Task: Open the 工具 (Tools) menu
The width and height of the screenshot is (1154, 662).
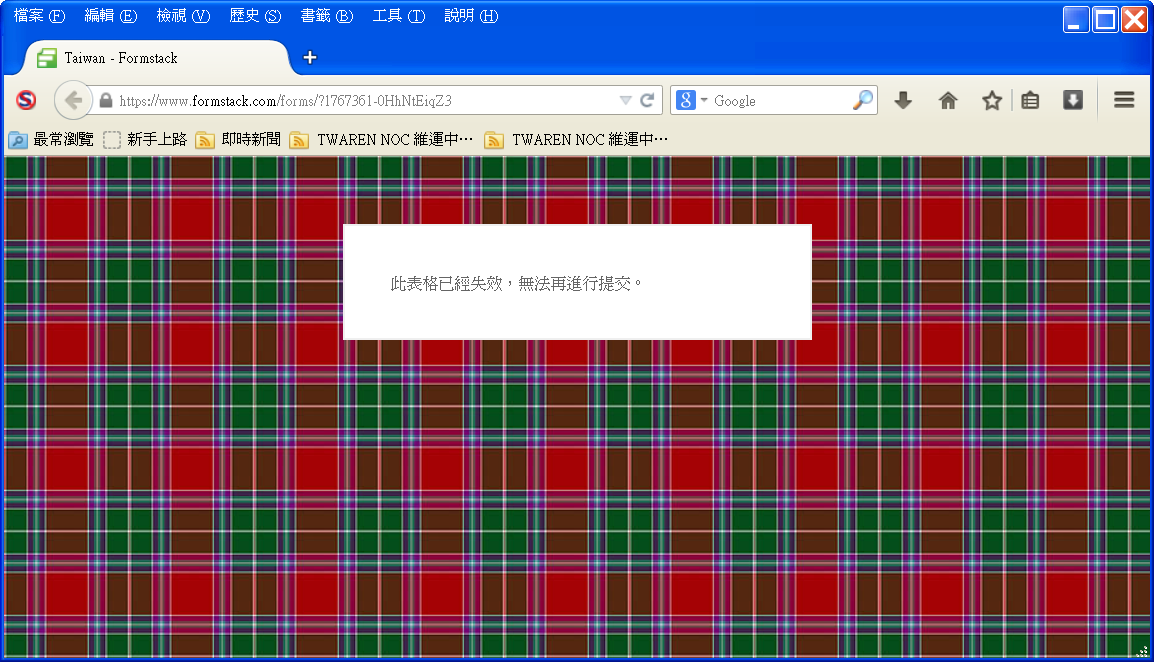Action: 398,16
